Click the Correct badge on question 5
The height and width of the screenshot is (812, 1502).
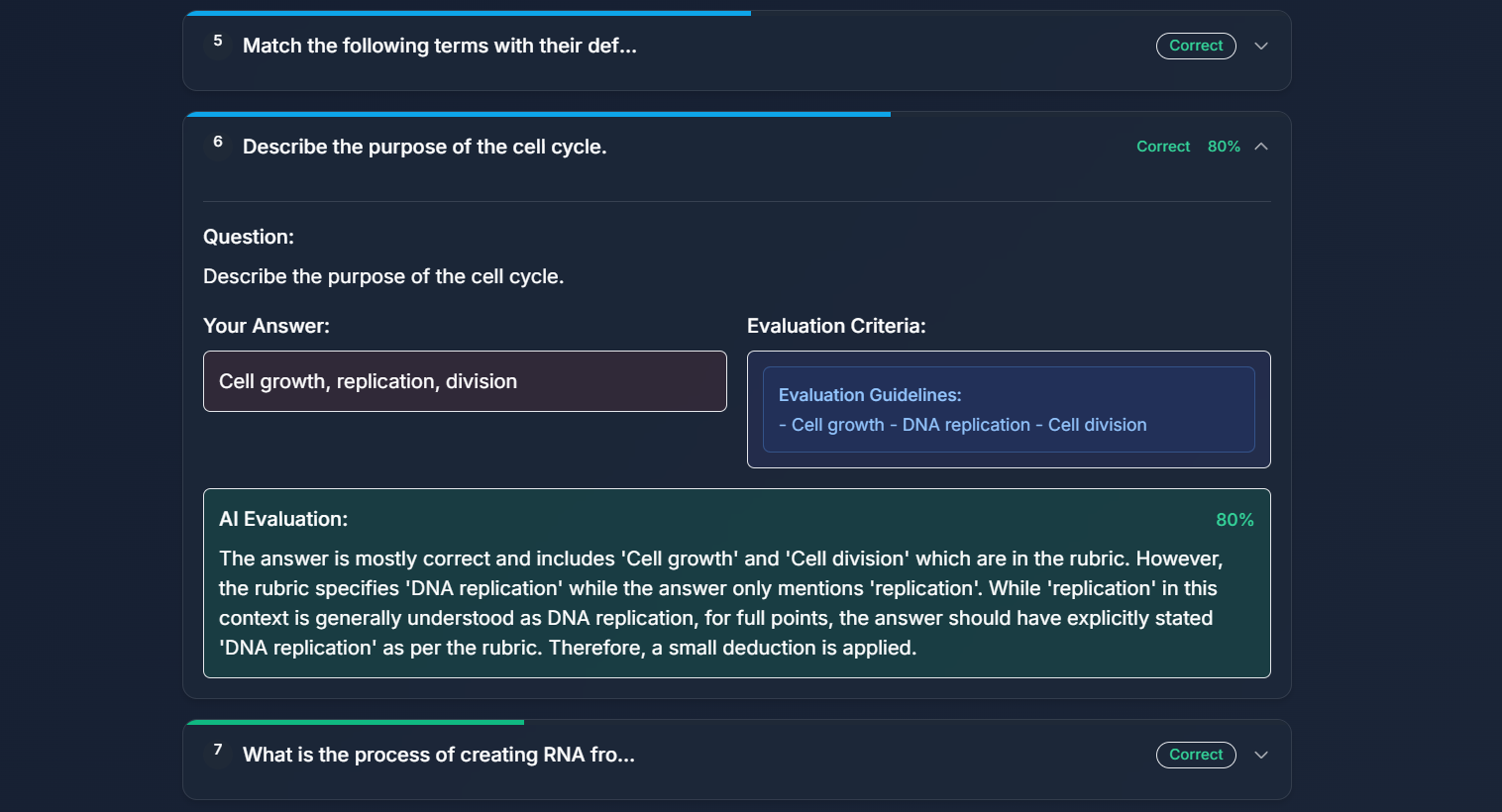coord(1196,46)
